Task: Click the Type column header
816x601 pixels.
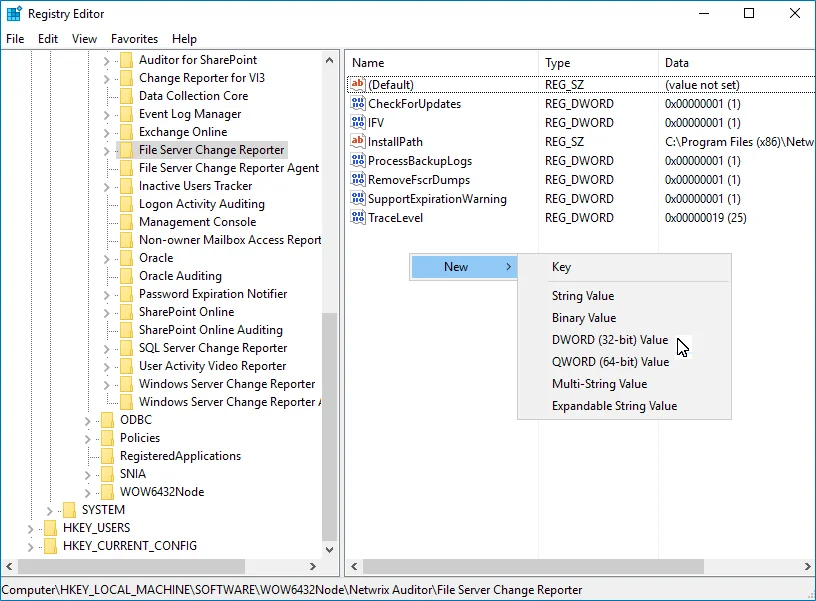Action: [598, 63]
